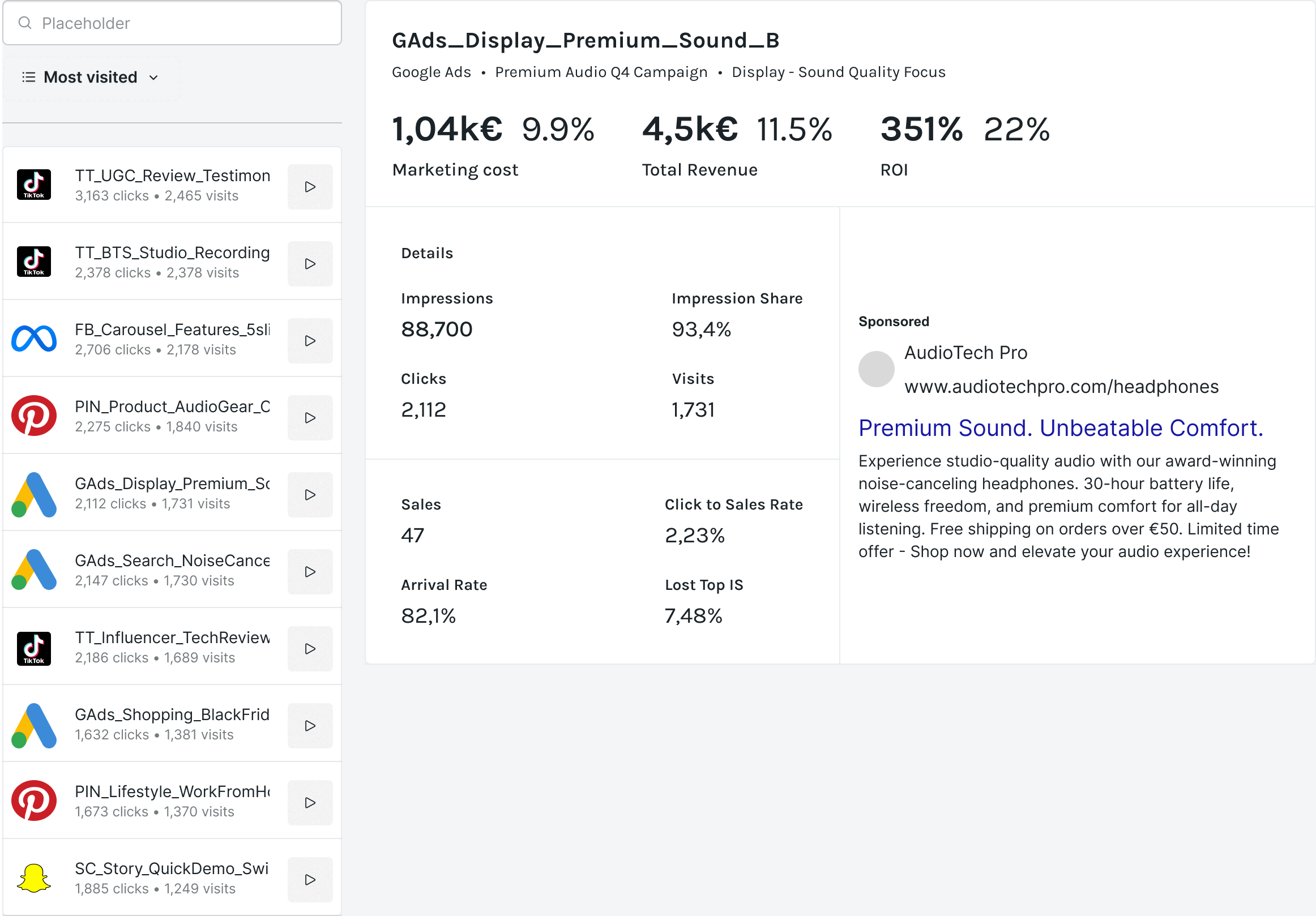Screen dimensions: 1316x916
Task: Play preview for TT_BTS_Studio_Recording
Action: pos(310,263)
